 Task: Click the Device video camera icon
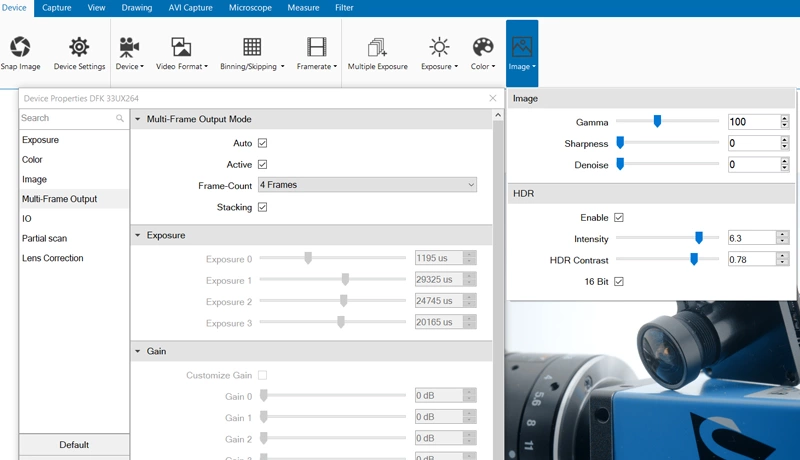coord(129,47)
